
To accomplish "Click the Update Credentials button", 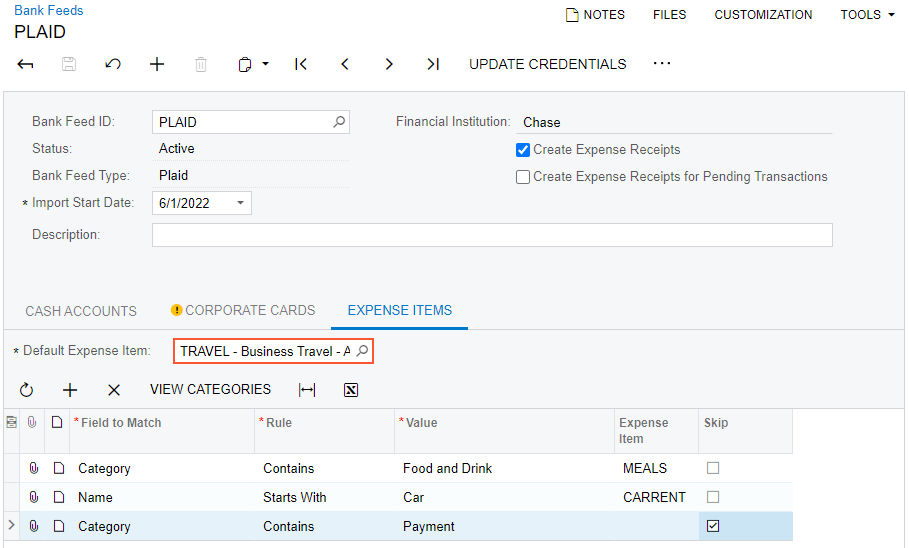I will [548, 64].
